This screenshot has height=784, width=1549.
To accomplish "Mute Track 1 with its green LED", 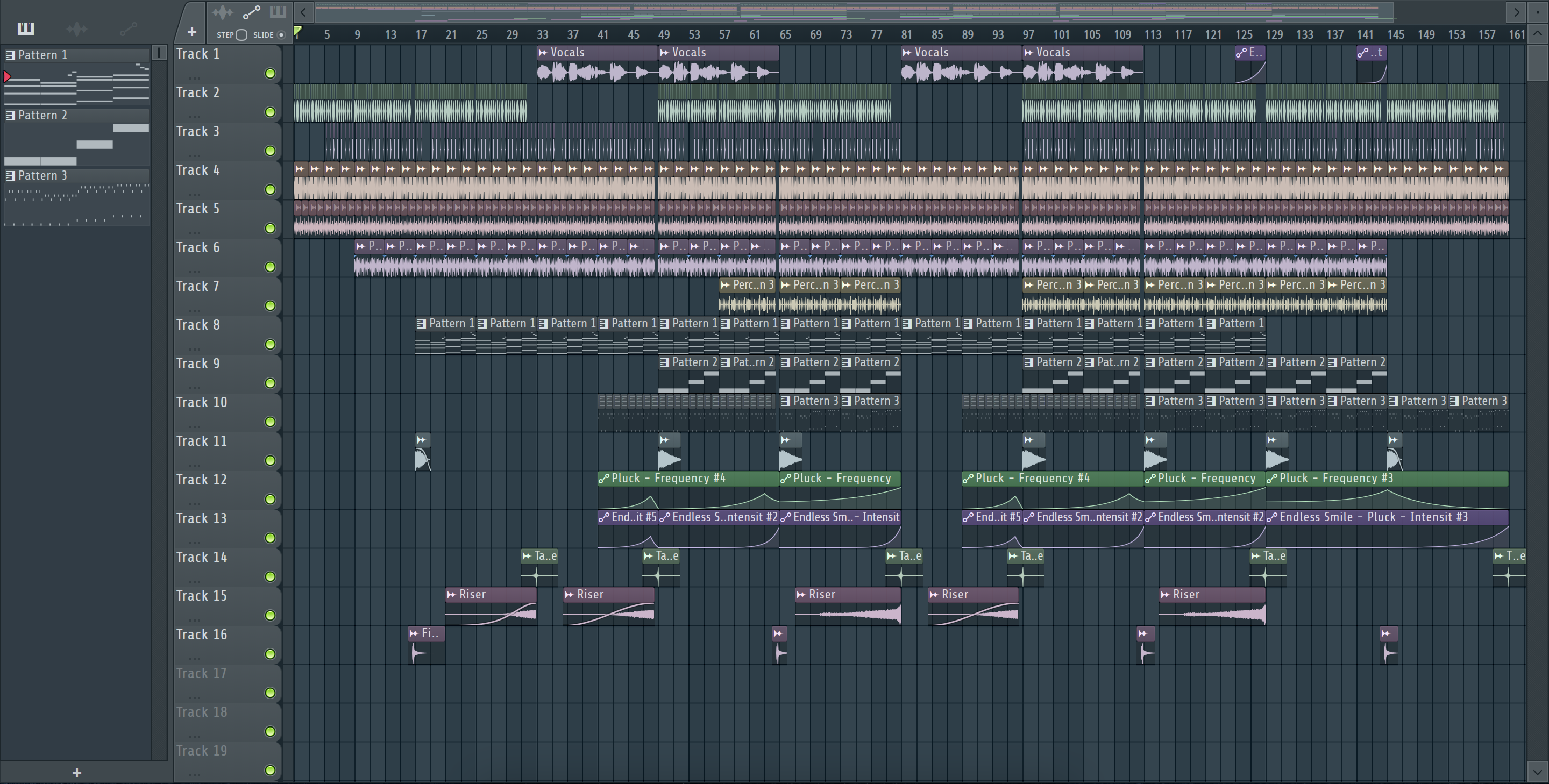I will click(x=270, y=73).
